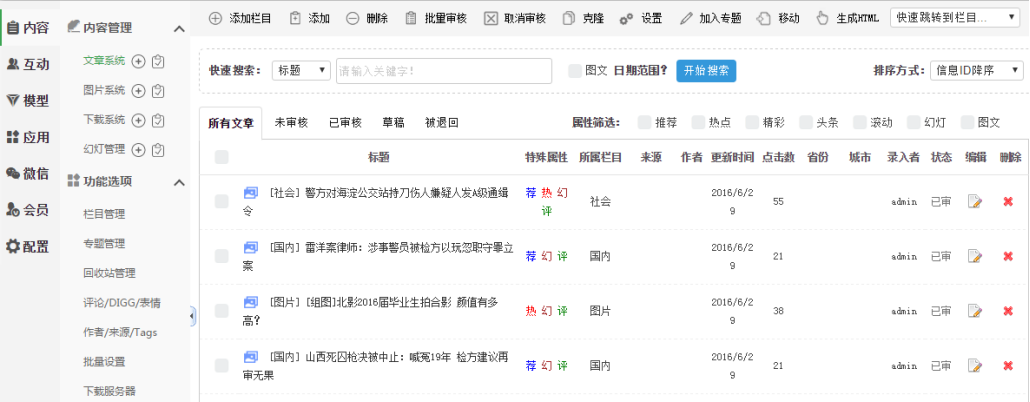
Task: Delete the 图片 article using red X
Action: pos(1008,311)
